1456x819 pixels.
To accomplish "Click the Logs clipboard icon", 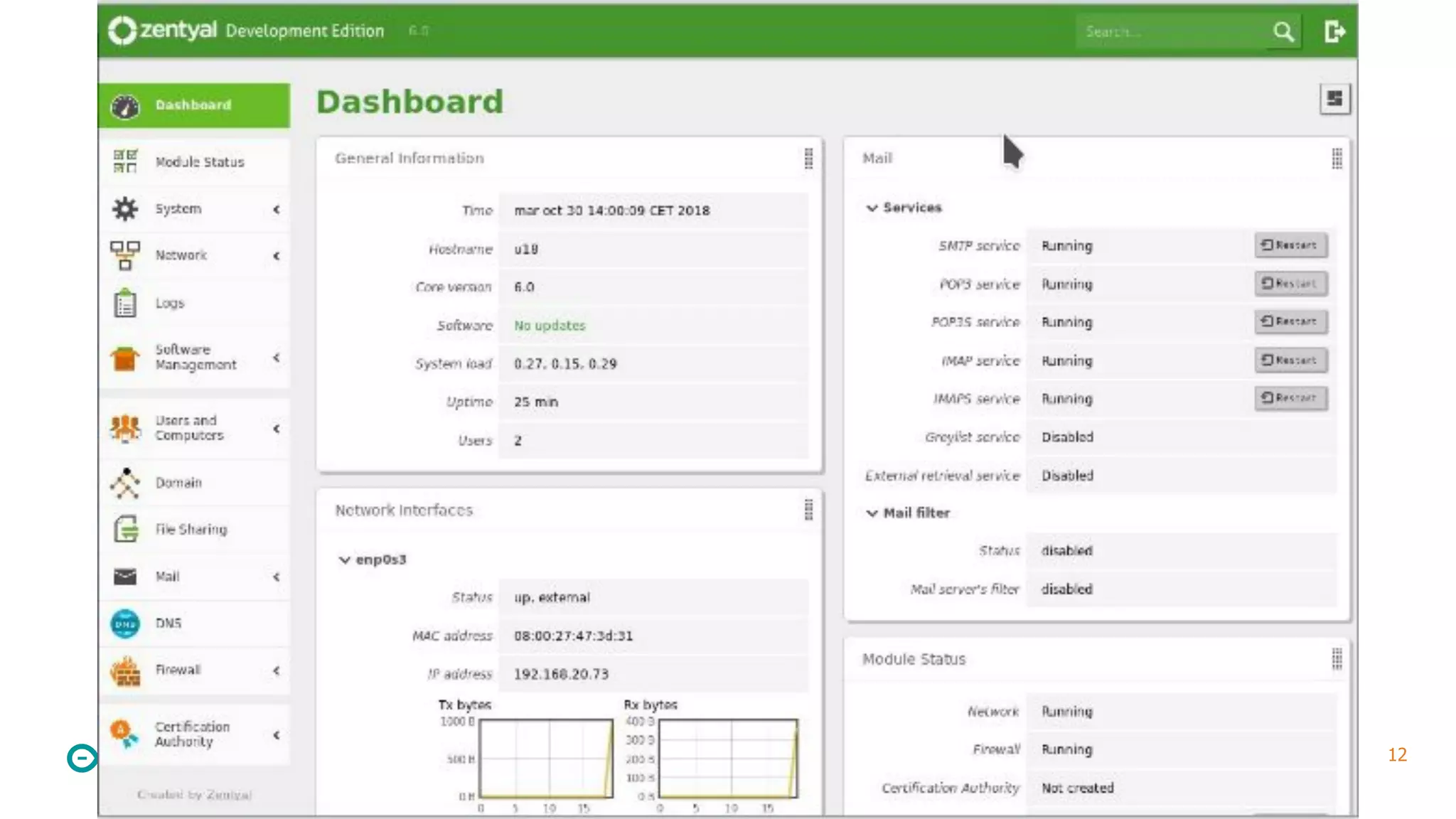I will (125, 304).
